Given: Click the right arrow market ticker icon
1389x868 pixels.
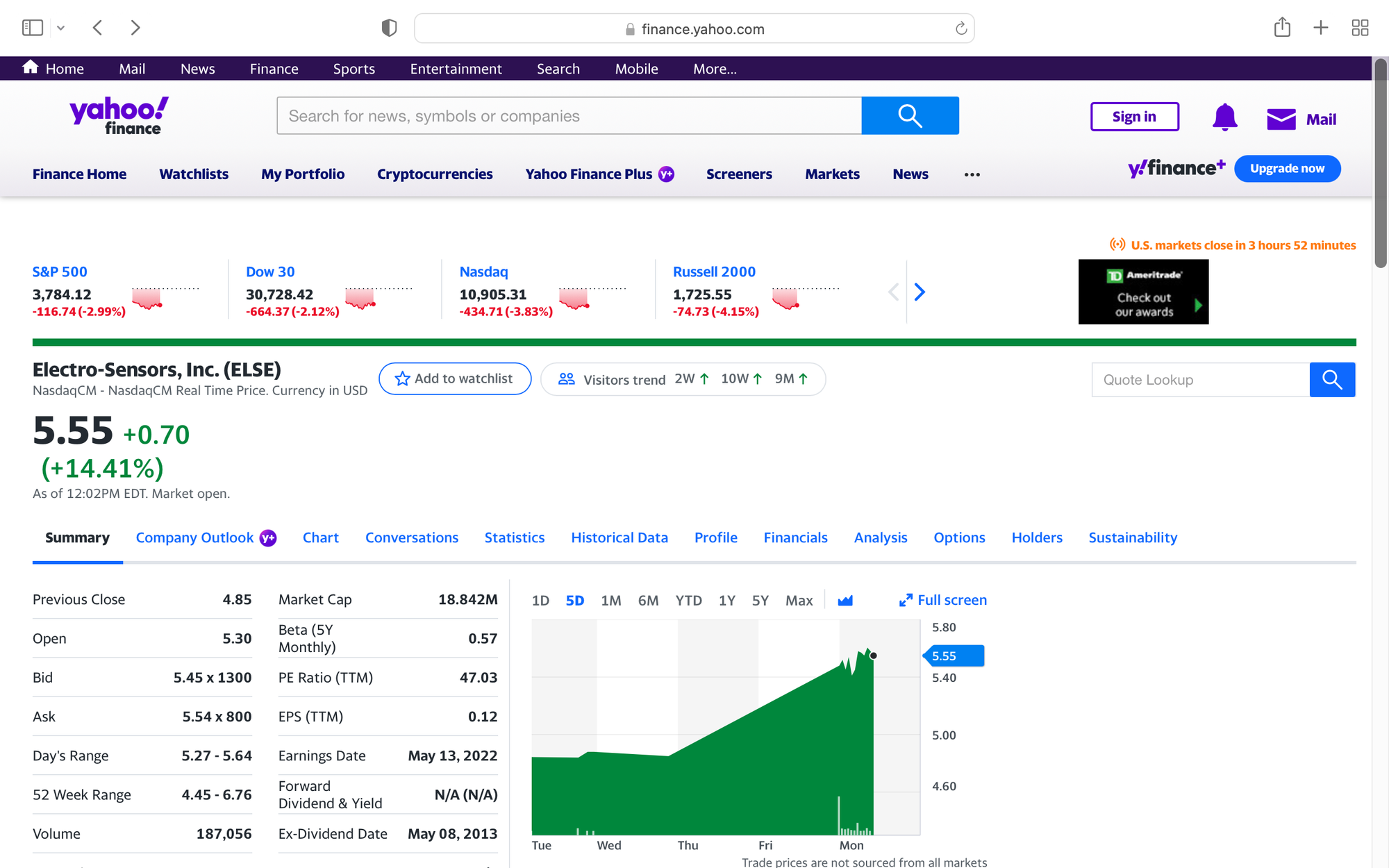Looking at the screenshot, I should click(x=920, y=291).
